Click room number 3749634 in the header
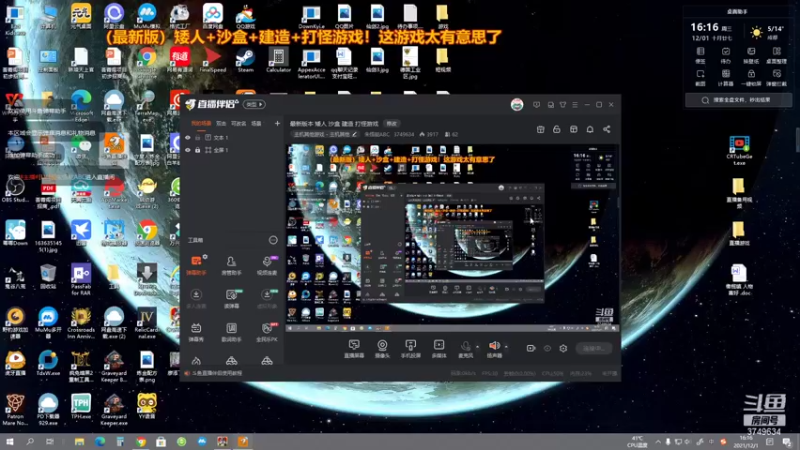Image resolution: width=800 pixels, height=450 pixels. [x=404, y=135]
